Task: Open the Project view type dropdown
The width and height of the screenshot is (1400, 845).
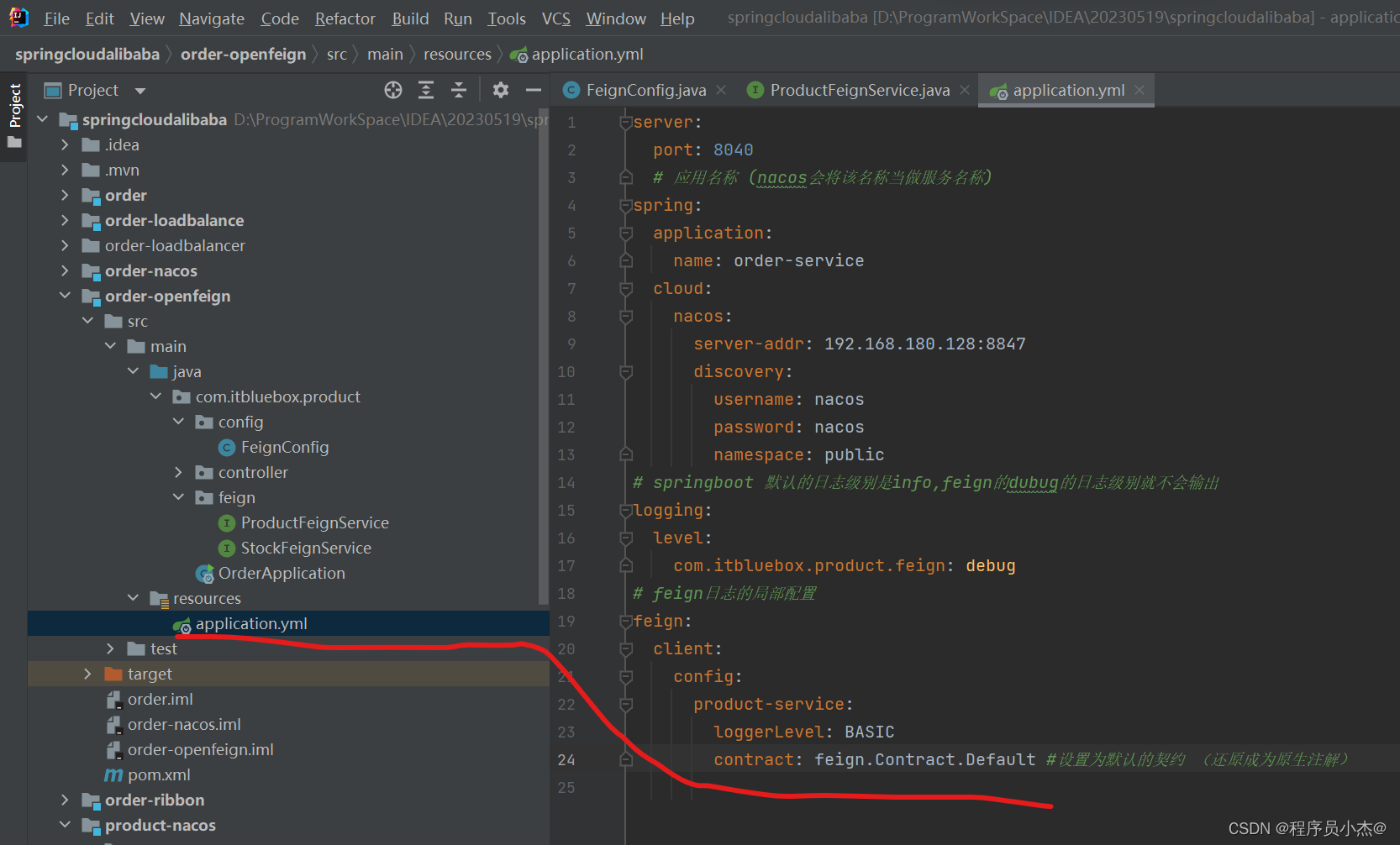Action: coord(140,91)
